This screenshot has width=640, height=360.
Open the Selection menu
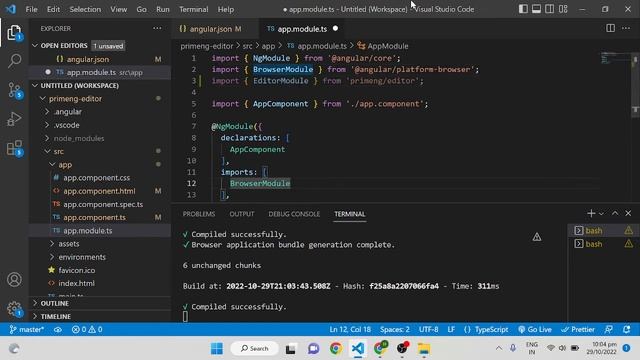pos(85,9)
